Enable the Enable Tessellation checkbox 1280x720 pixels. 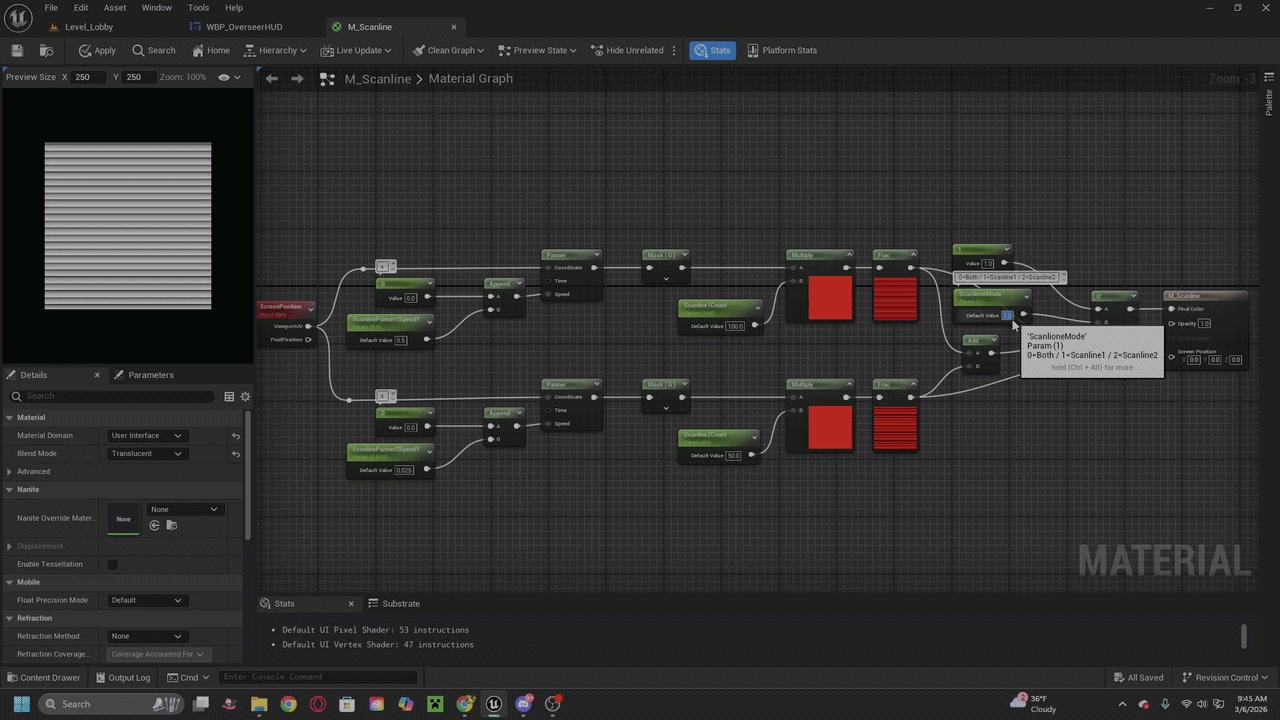coord(112,564)
